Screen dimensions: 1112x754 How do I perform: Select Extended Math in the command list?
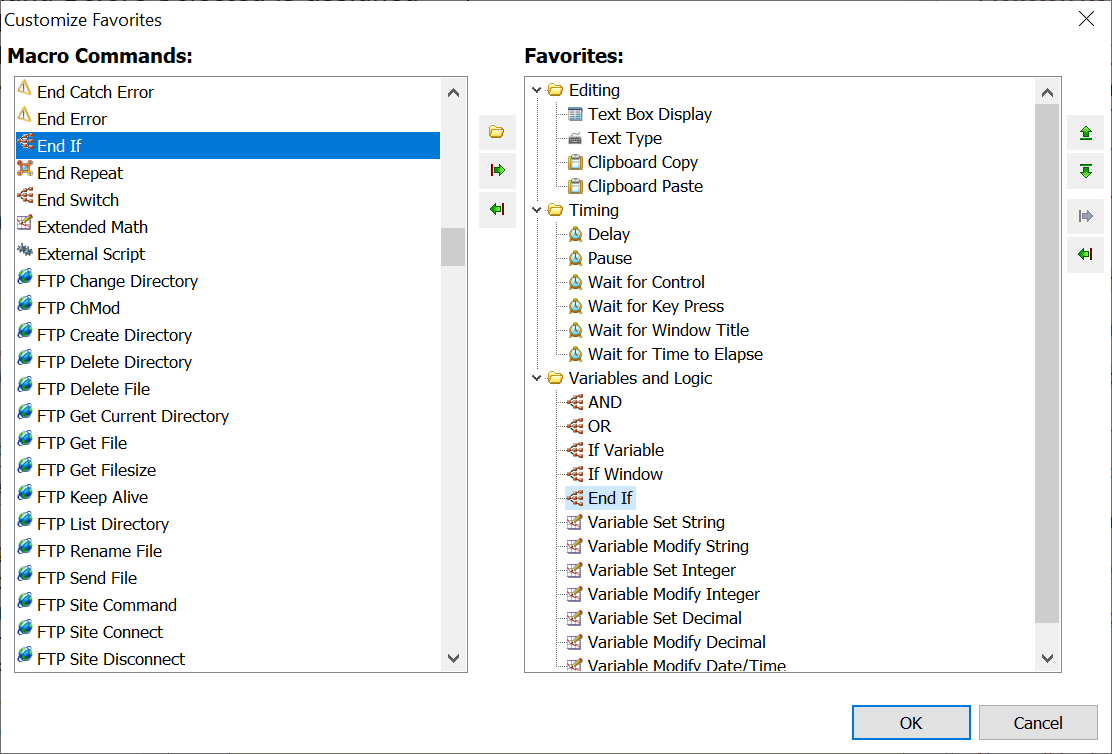point(92,227)
